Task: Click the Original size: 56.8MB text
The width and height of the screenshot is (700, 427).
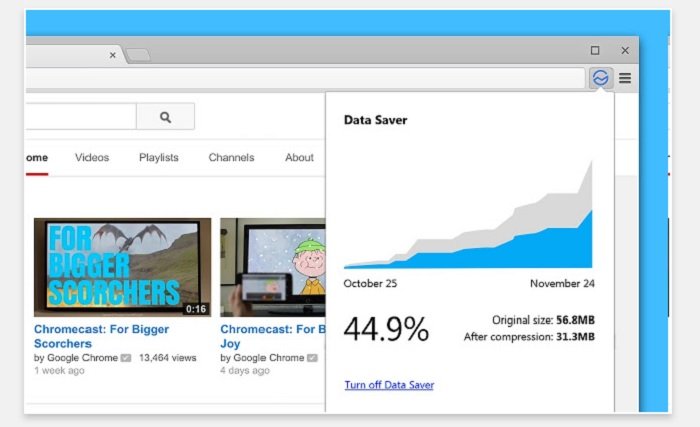Action: [543, 320]
